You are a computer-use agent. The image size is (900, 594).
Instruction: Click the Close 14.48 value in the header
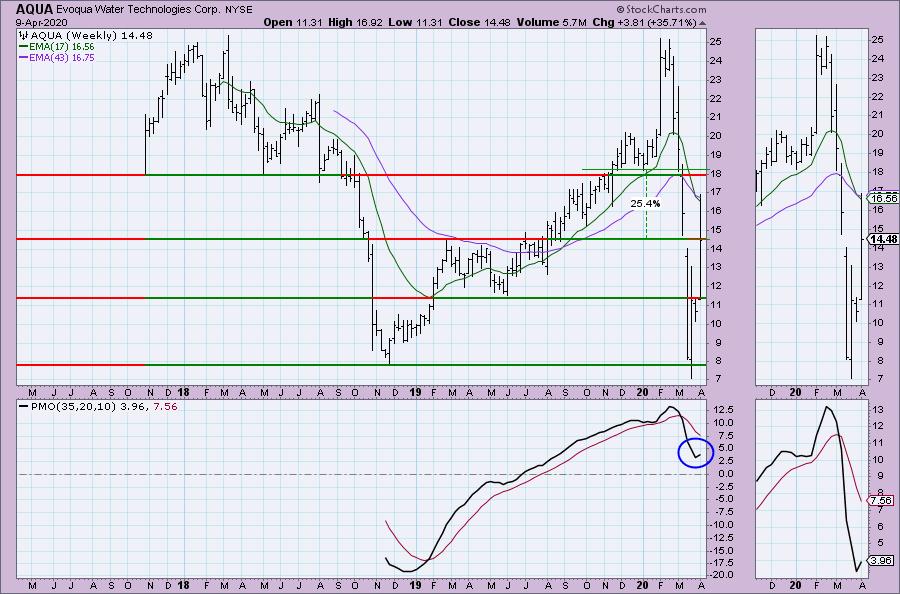(x=480, y=22)
